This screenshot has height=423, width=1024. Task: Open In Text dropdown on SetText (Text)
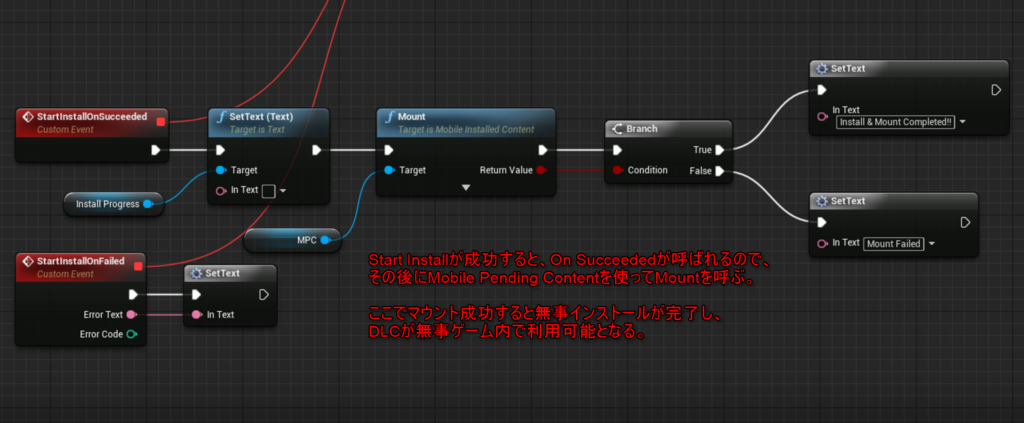(x=283, y=192)
